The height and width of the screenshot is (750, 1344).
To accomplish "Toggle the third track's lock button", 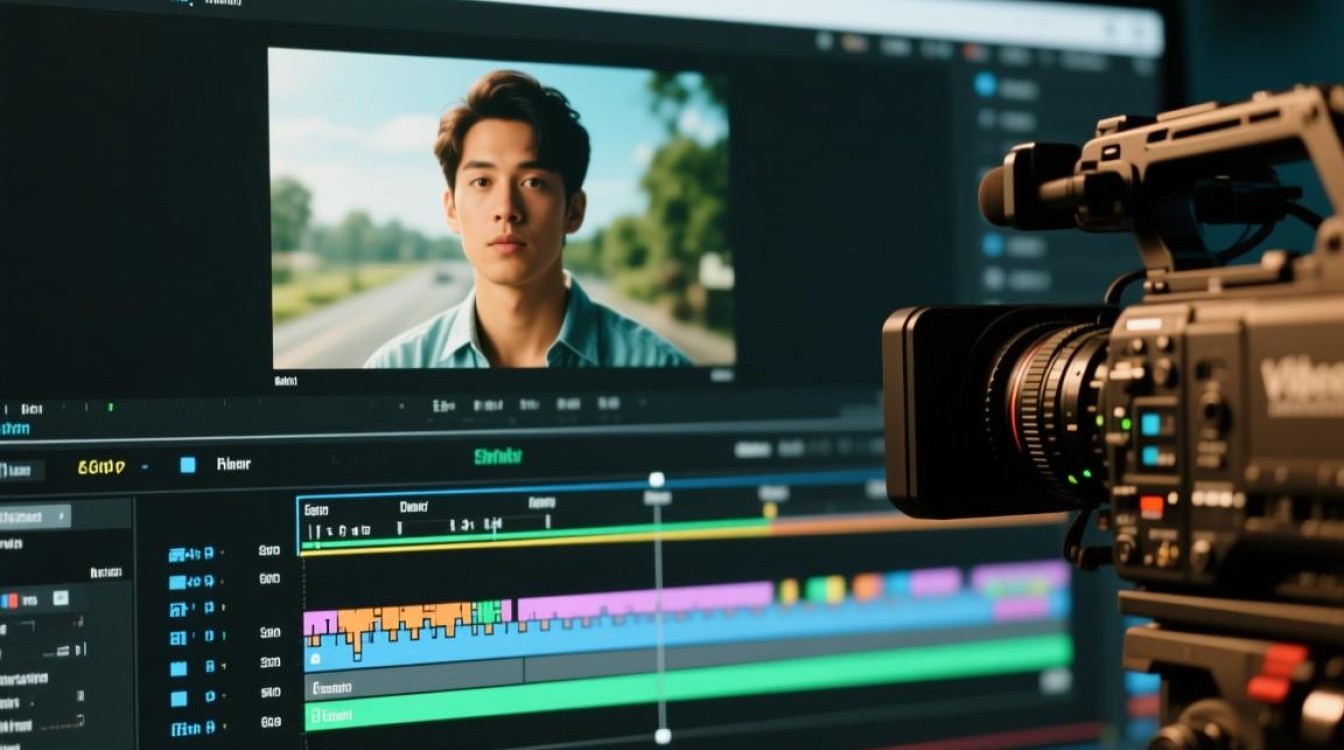I will (x=208, y=609).
